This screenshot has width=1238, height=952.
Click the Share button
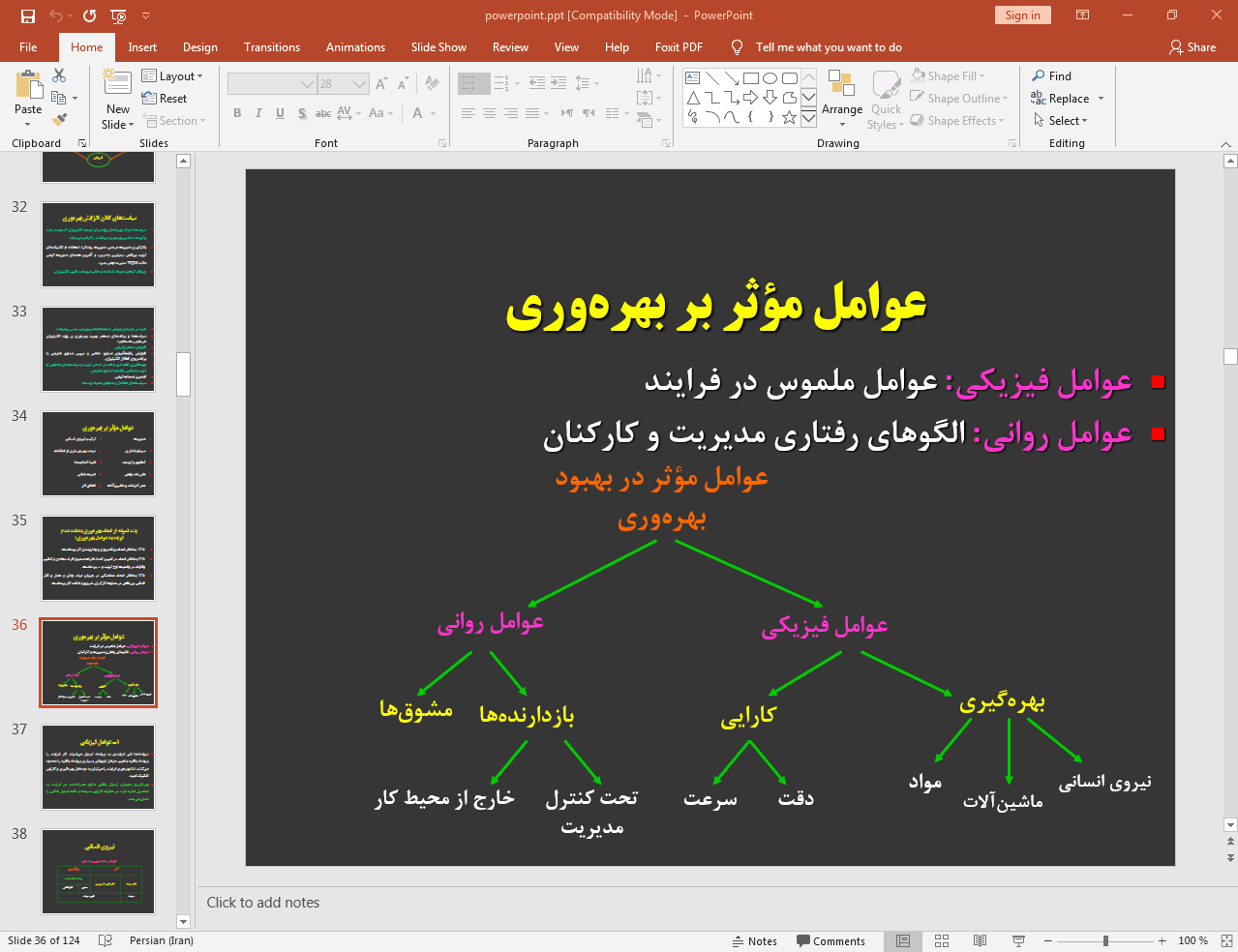(x=1193, y=47)
